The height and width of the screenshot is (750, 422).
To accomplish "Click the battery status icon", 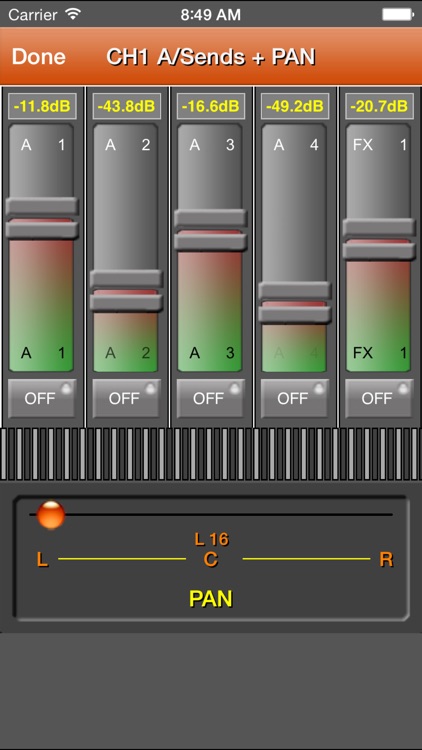I will [397, 14].
